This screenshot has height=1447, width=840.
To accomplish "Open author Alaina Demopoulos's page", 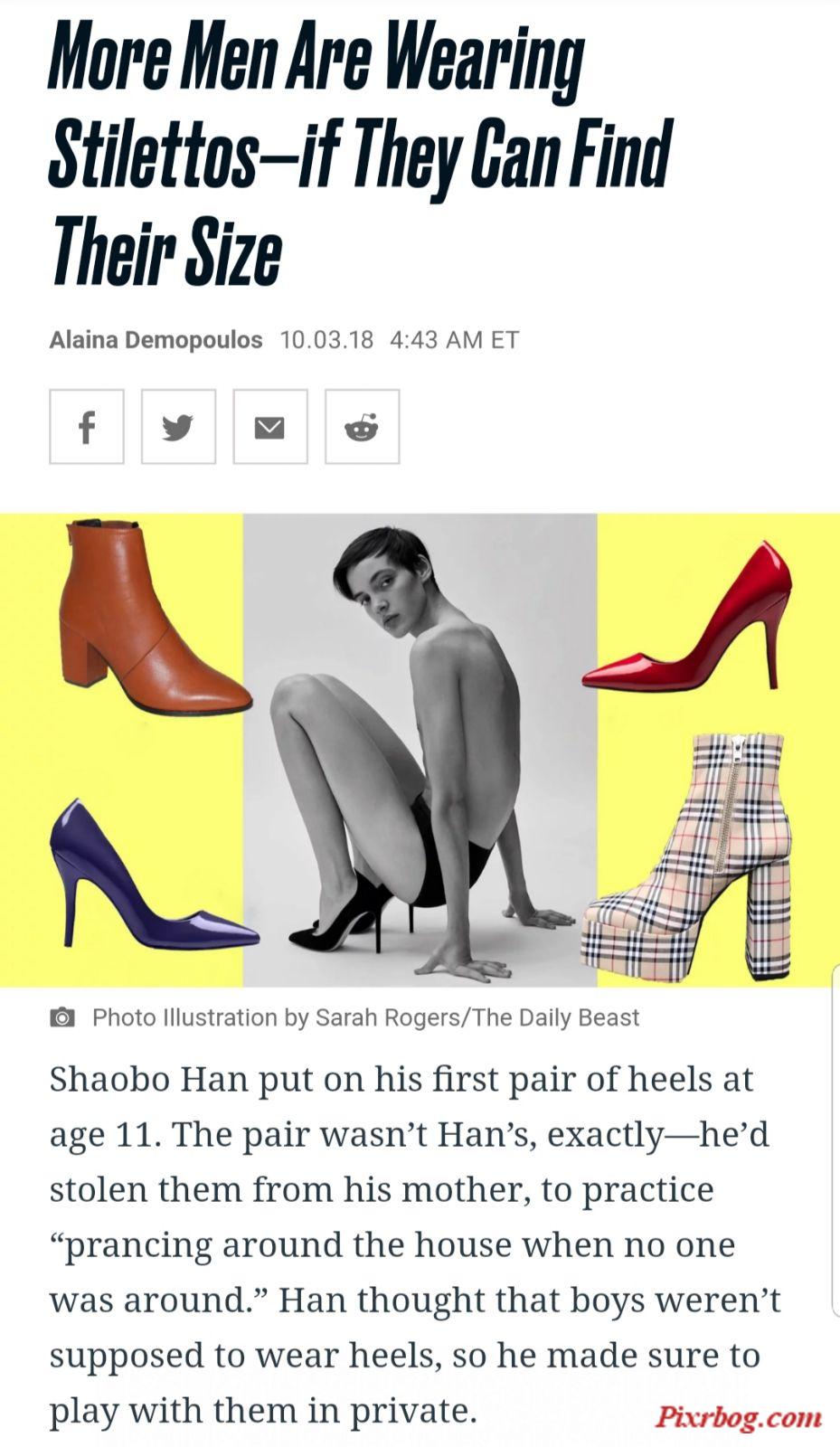I will tap(156, 340).
